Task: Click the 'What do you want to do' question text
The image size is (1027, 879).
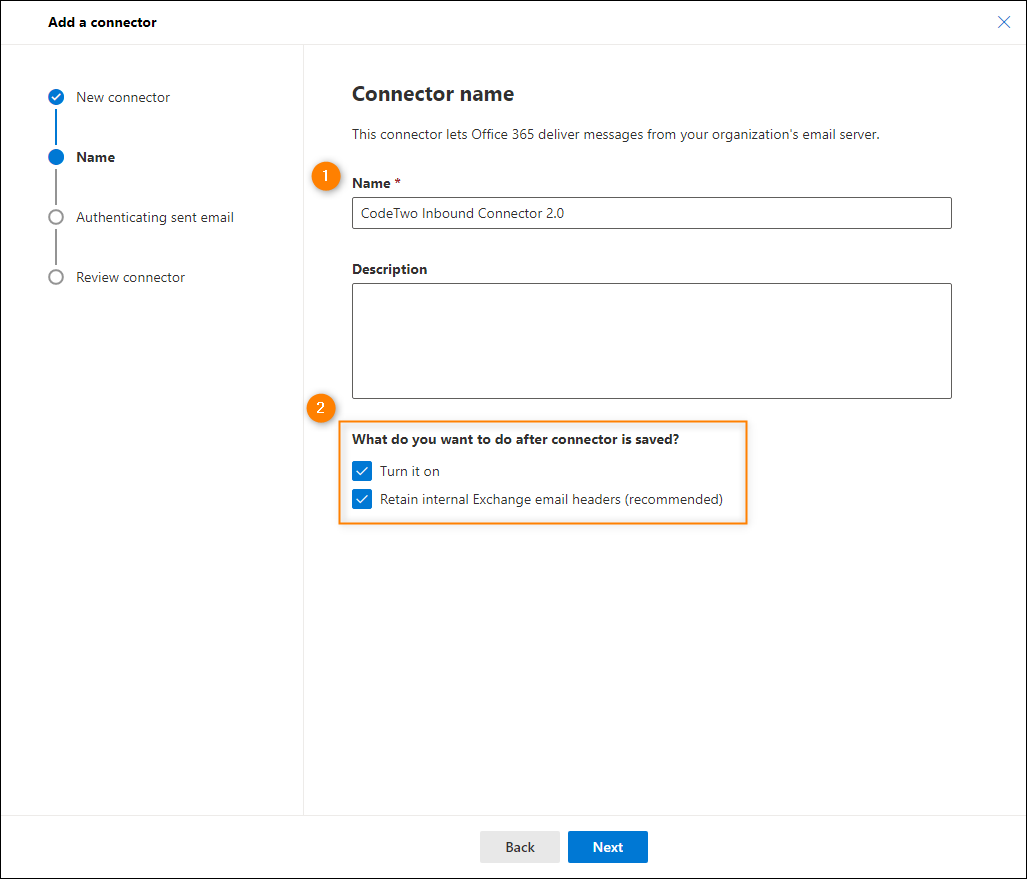Action: click(515, 439)
